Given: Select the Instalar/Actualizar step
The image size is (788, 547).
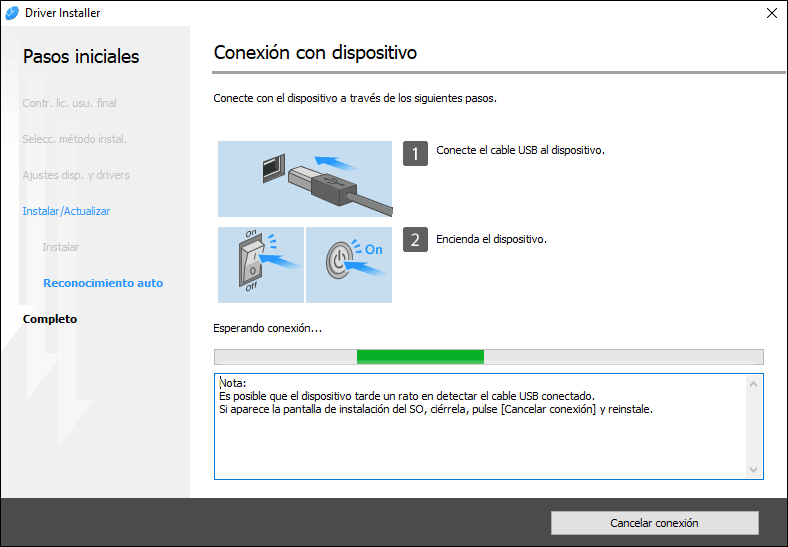Looking at the screenshot, I should [x=66, y=211].
